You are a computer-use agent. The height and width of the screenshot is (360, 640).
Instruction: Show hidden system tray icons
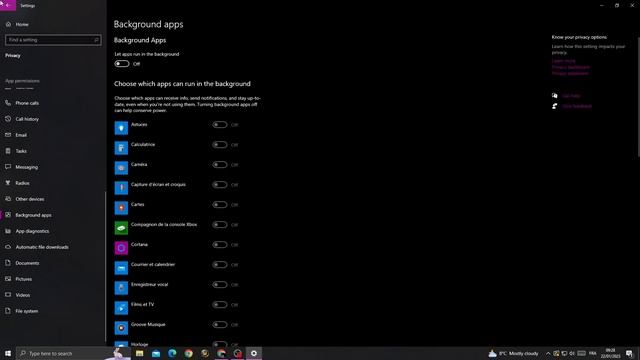(548, 353)
